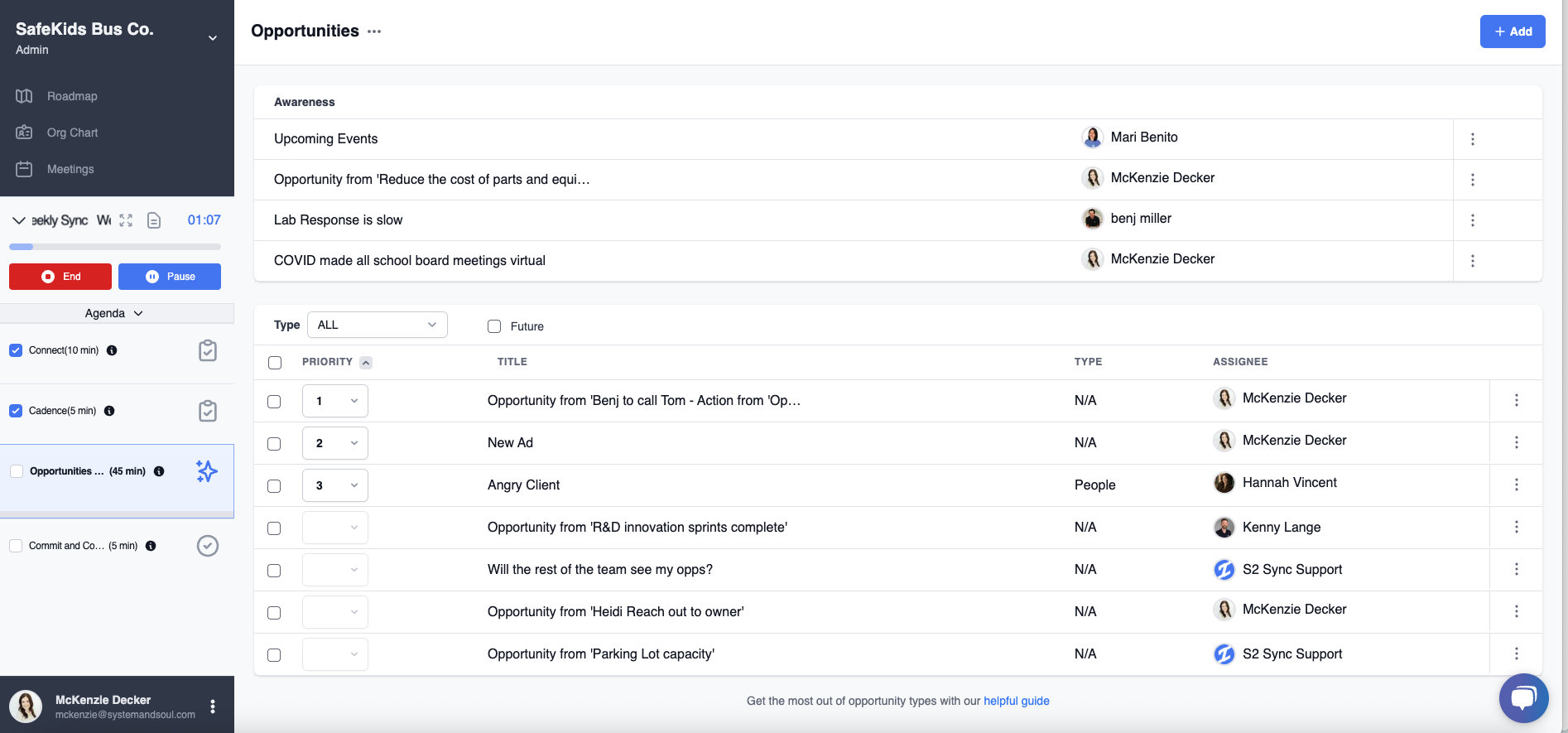Click the Add button
Image resolution: width=1568 pixels, height=733 pixels.
1513,31
